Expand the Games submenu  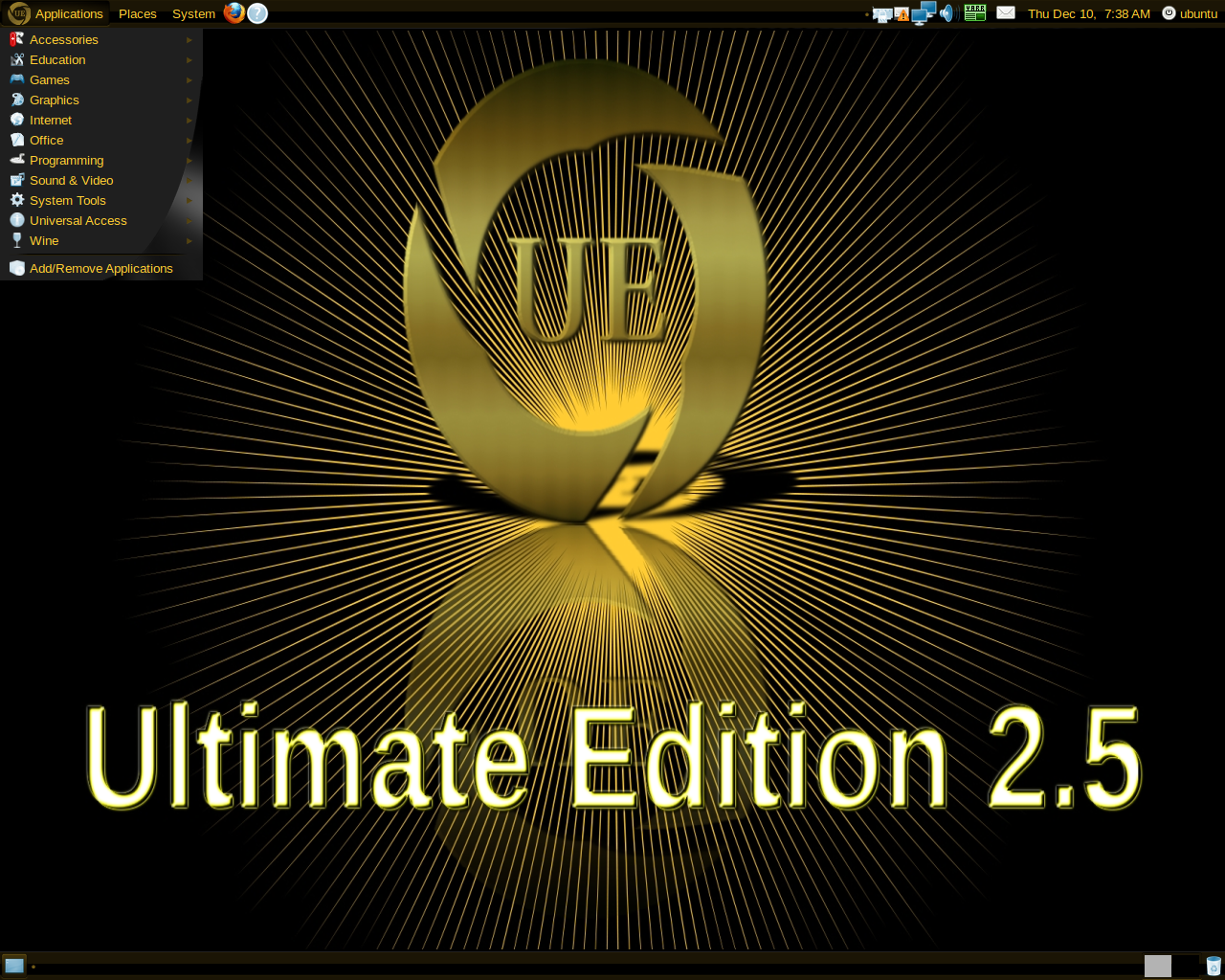101,79
